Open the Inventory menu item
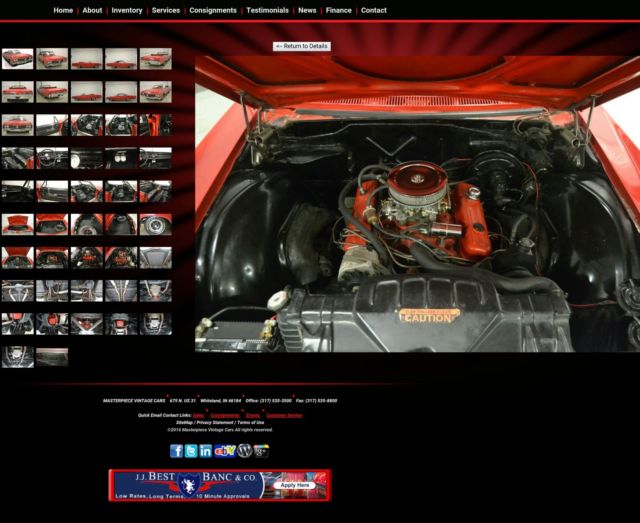The height and width of the screenshot is (523, 640). [x=127, y=10]
